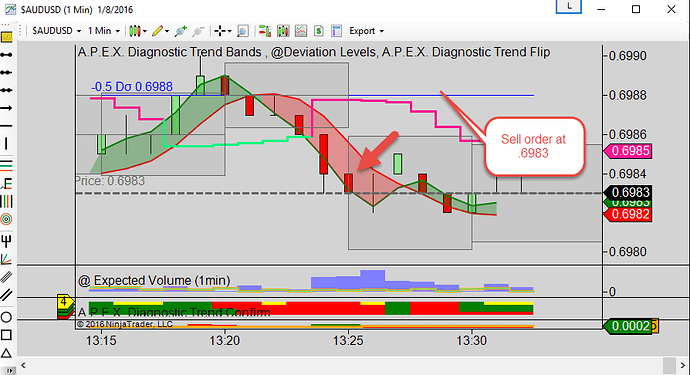
Task: Toggle the chart link L button
Action: click(569, 7)
